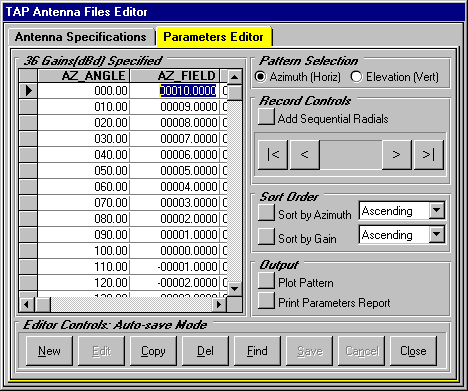
Task: Go to next record with > button
Action: 397,155
